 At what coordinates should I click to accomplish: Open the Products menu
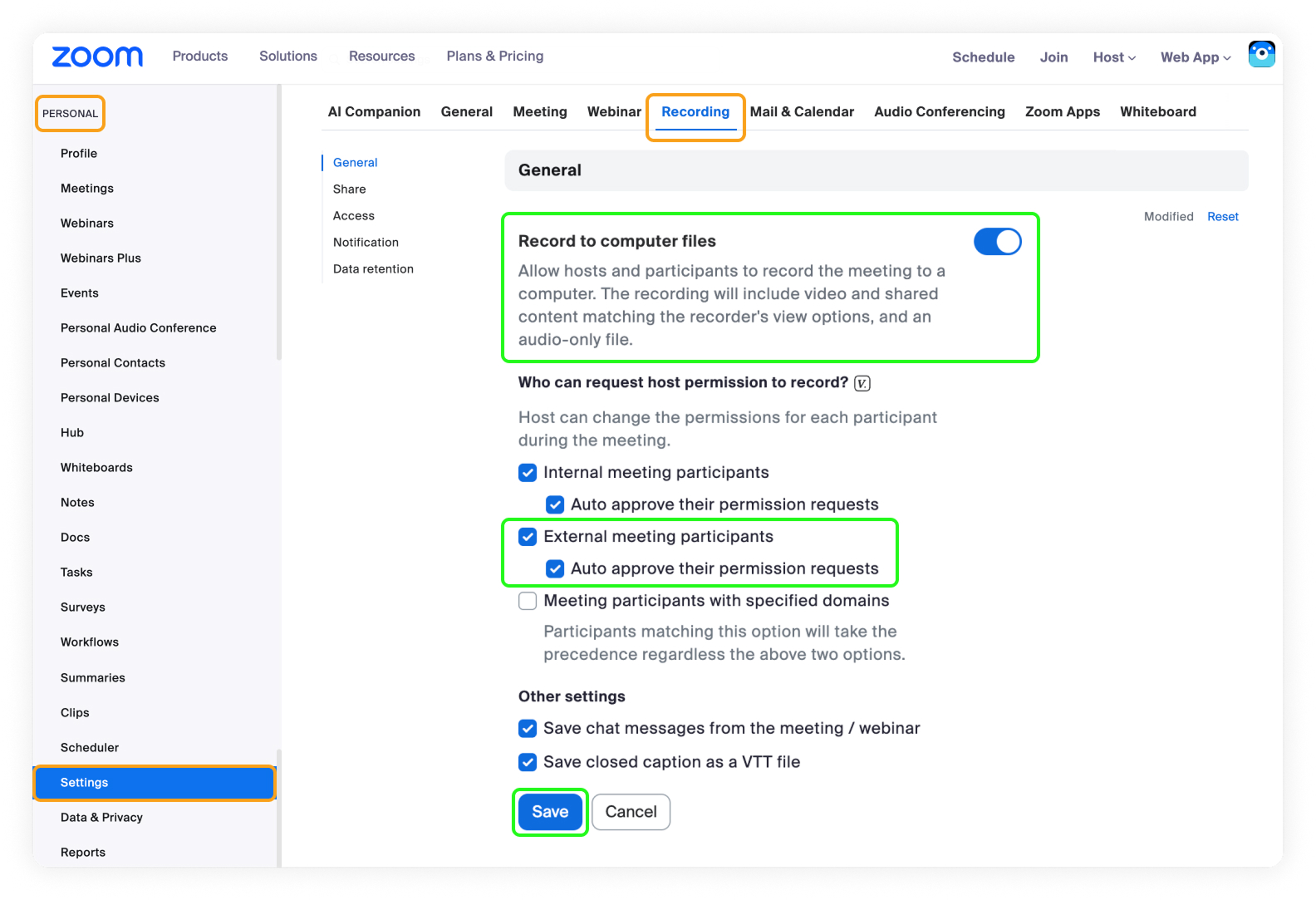(200, 57)
